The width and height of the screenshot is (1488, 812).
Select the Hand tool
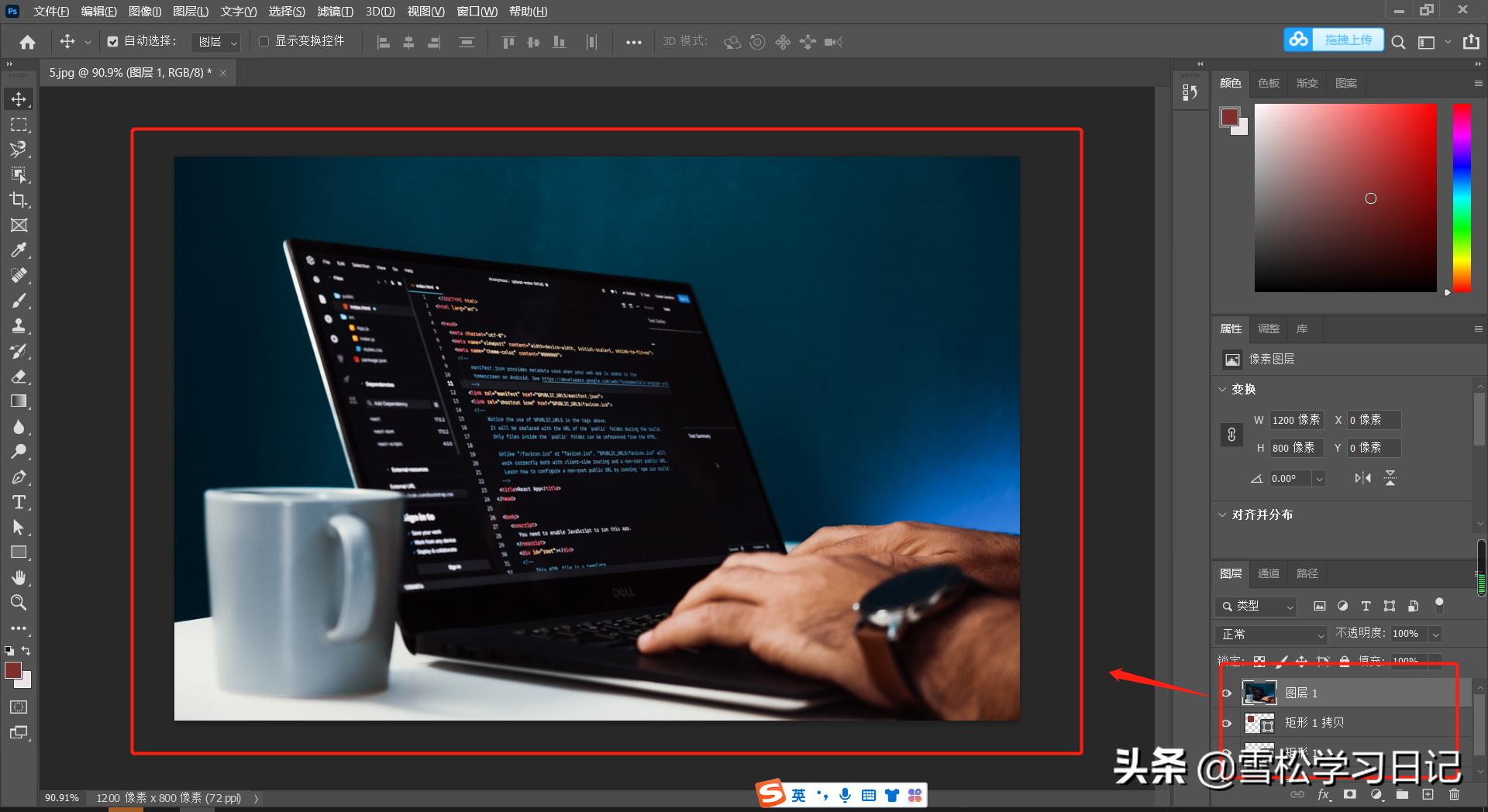pyautogui.click(x=19, y=577)
